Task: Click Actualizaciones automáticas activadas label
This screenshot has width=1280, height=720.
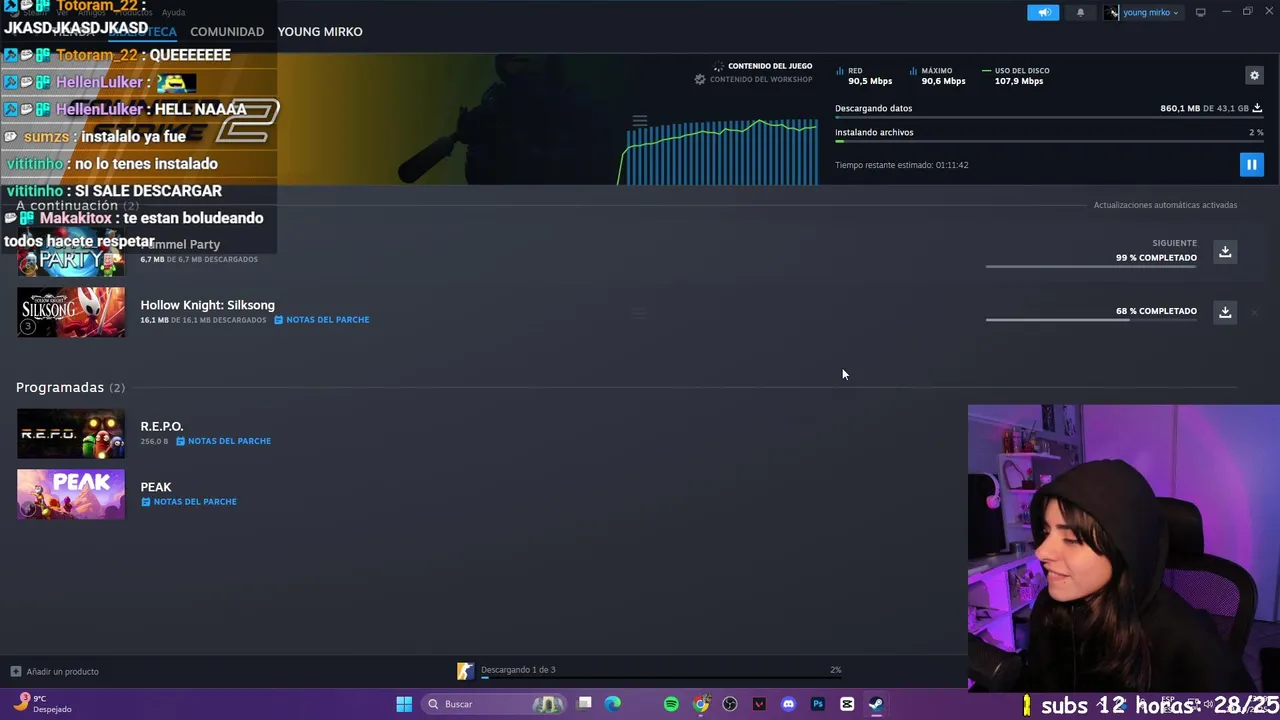Action: [x=1165, y=205]
